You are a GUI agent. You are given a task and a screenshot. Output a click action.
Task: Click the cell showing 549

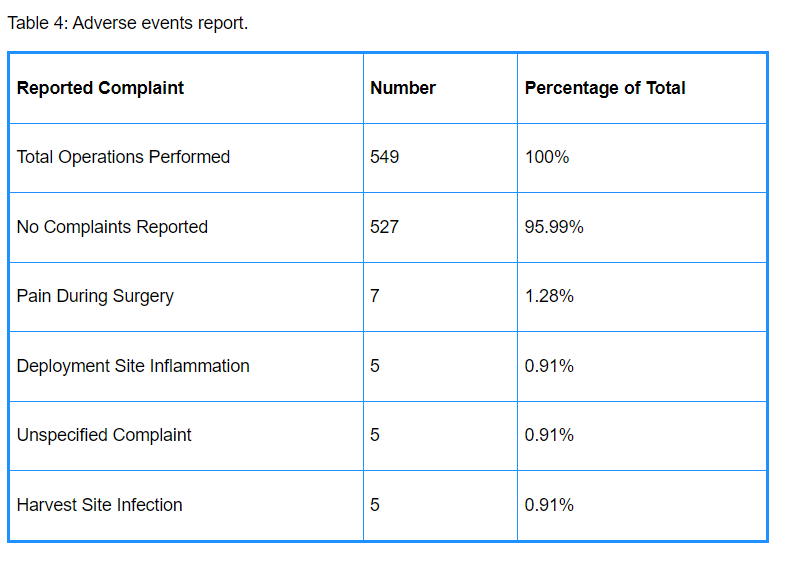pos(385,157)
